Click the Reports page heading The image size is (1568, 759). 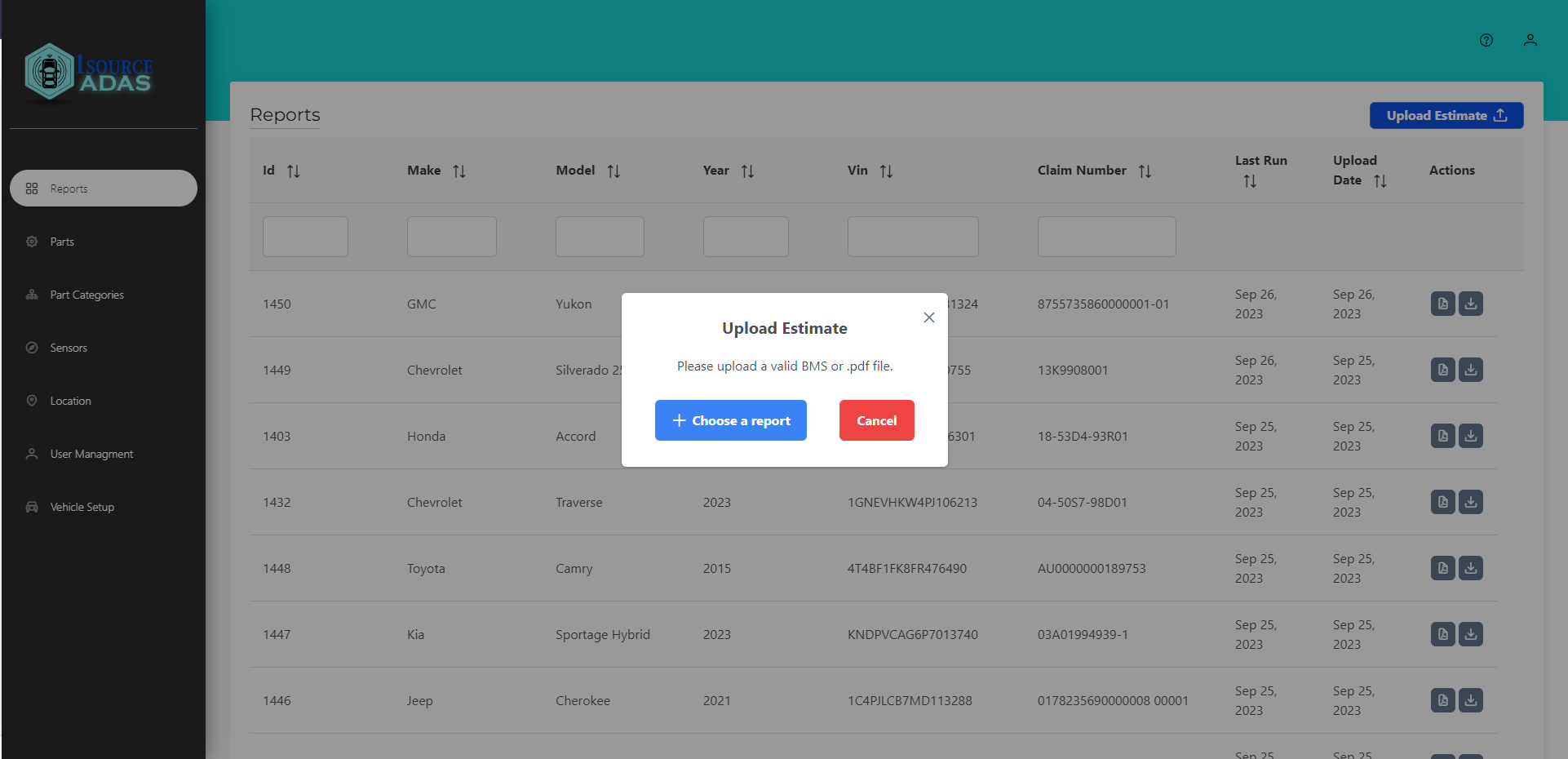coord(285,115)
